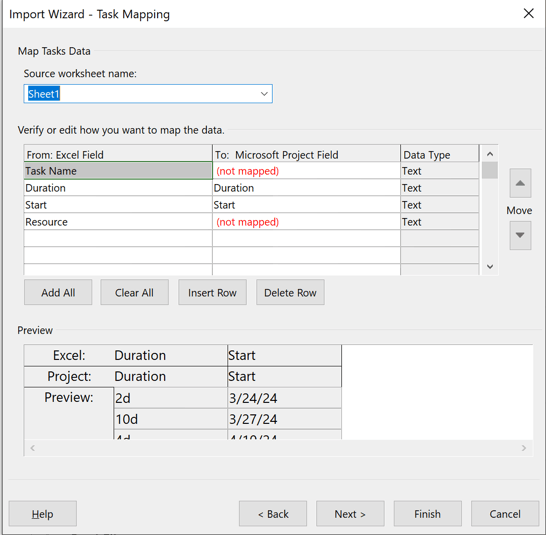546x535 pixels.
Task: Click the 10d preview duration cell
Action: (171, 419)
